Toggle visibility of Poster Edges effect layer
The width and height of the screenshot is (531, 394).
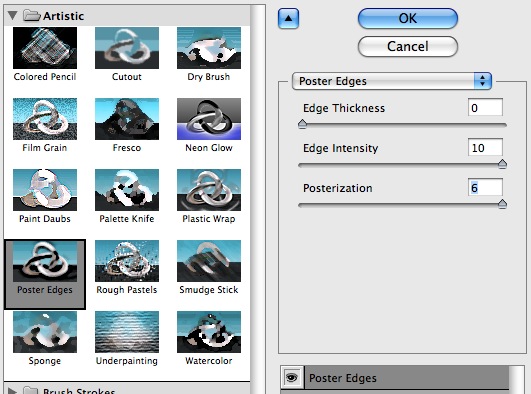292,377
